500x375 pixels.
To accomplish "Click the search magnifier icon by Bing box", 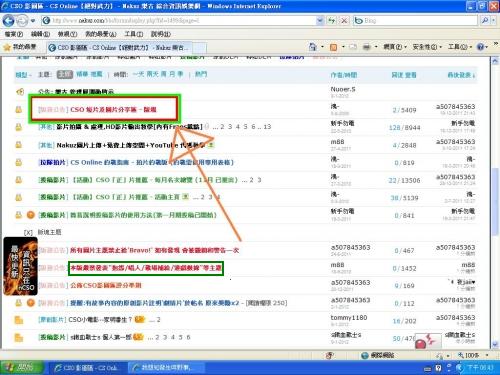I will click(x=485, y=21).
